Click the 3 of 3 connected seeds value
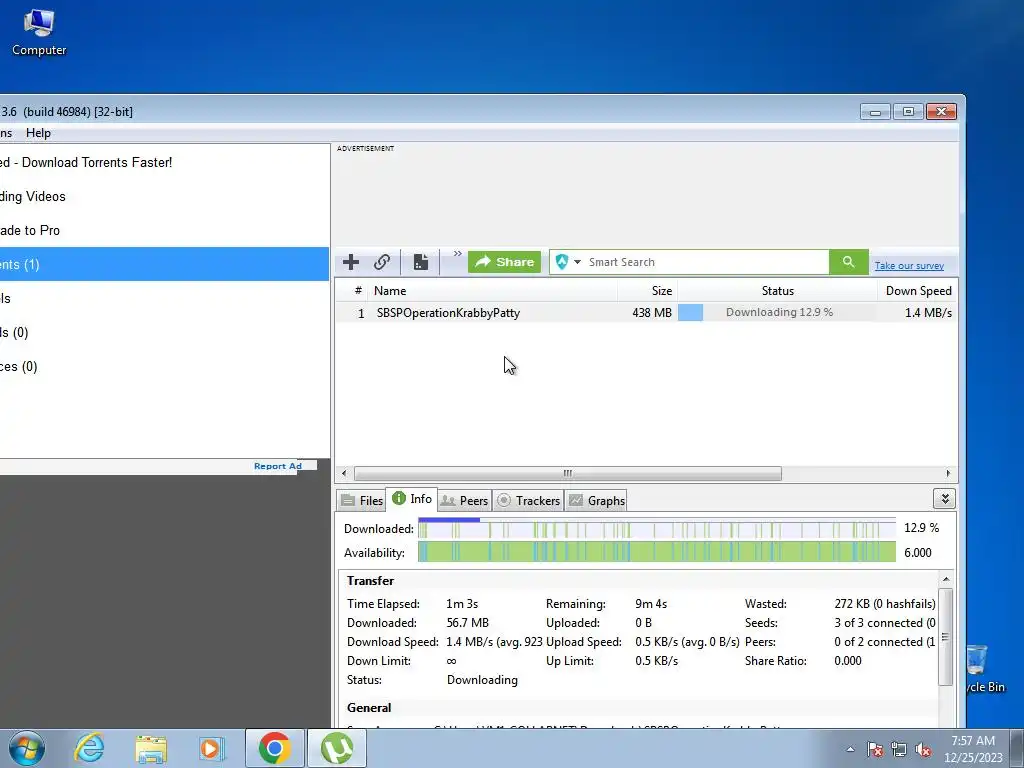The height and width of the screenshot is (768, 1024). tap(884, 623)
